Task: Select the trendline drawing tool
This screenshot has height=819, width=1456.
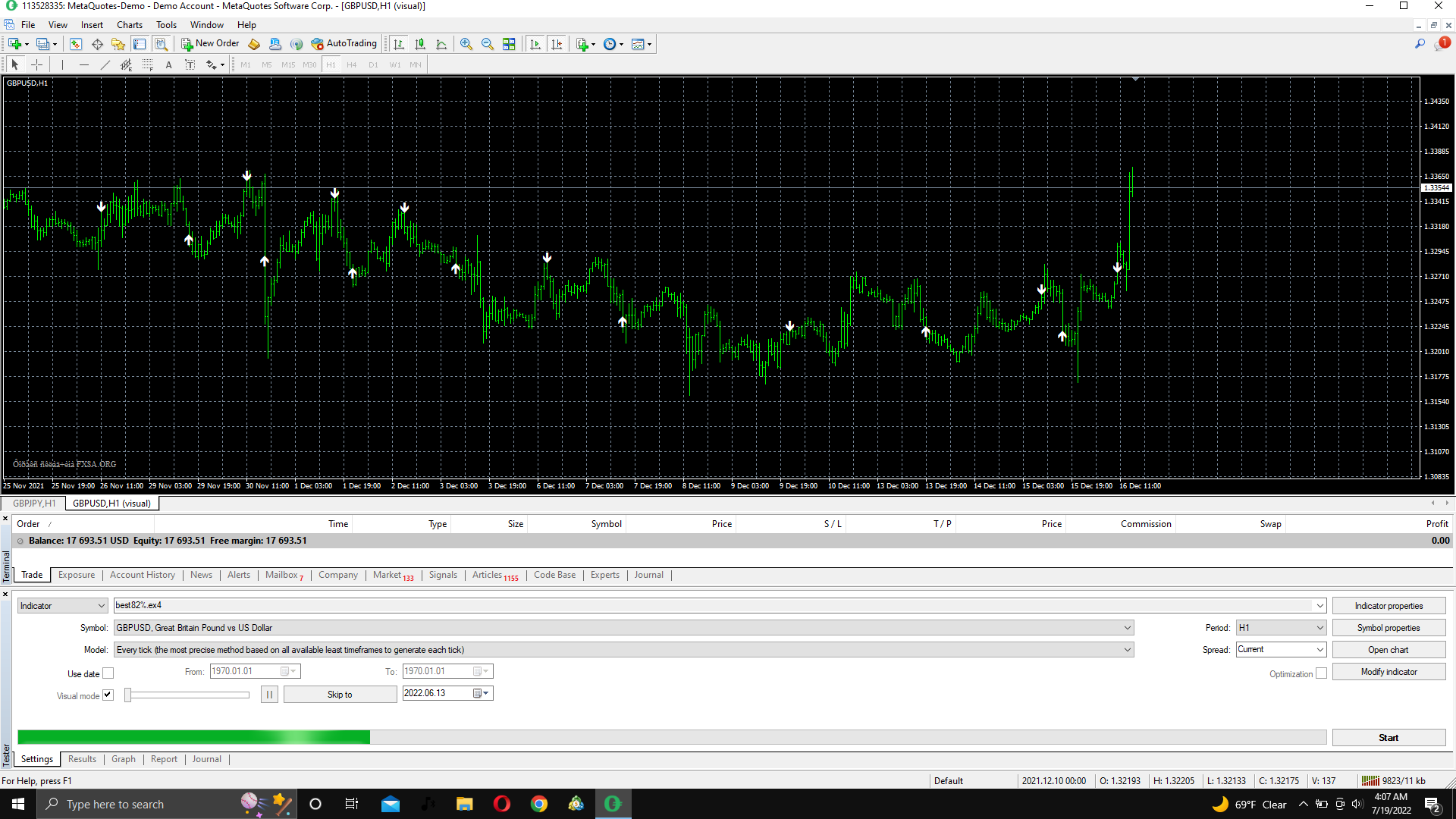Action: (x=105, y=65)
